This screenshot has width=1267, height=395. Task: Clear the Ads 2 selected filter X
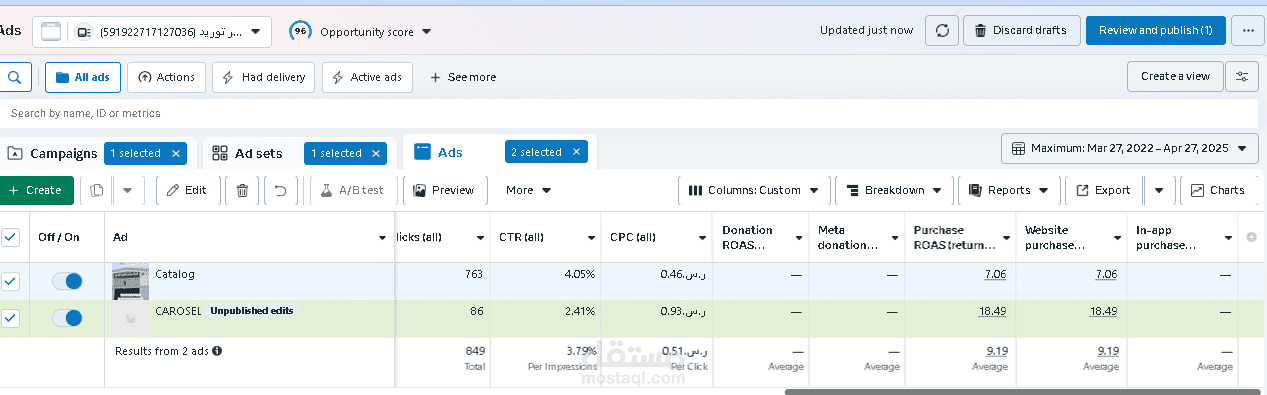point(577,152)
